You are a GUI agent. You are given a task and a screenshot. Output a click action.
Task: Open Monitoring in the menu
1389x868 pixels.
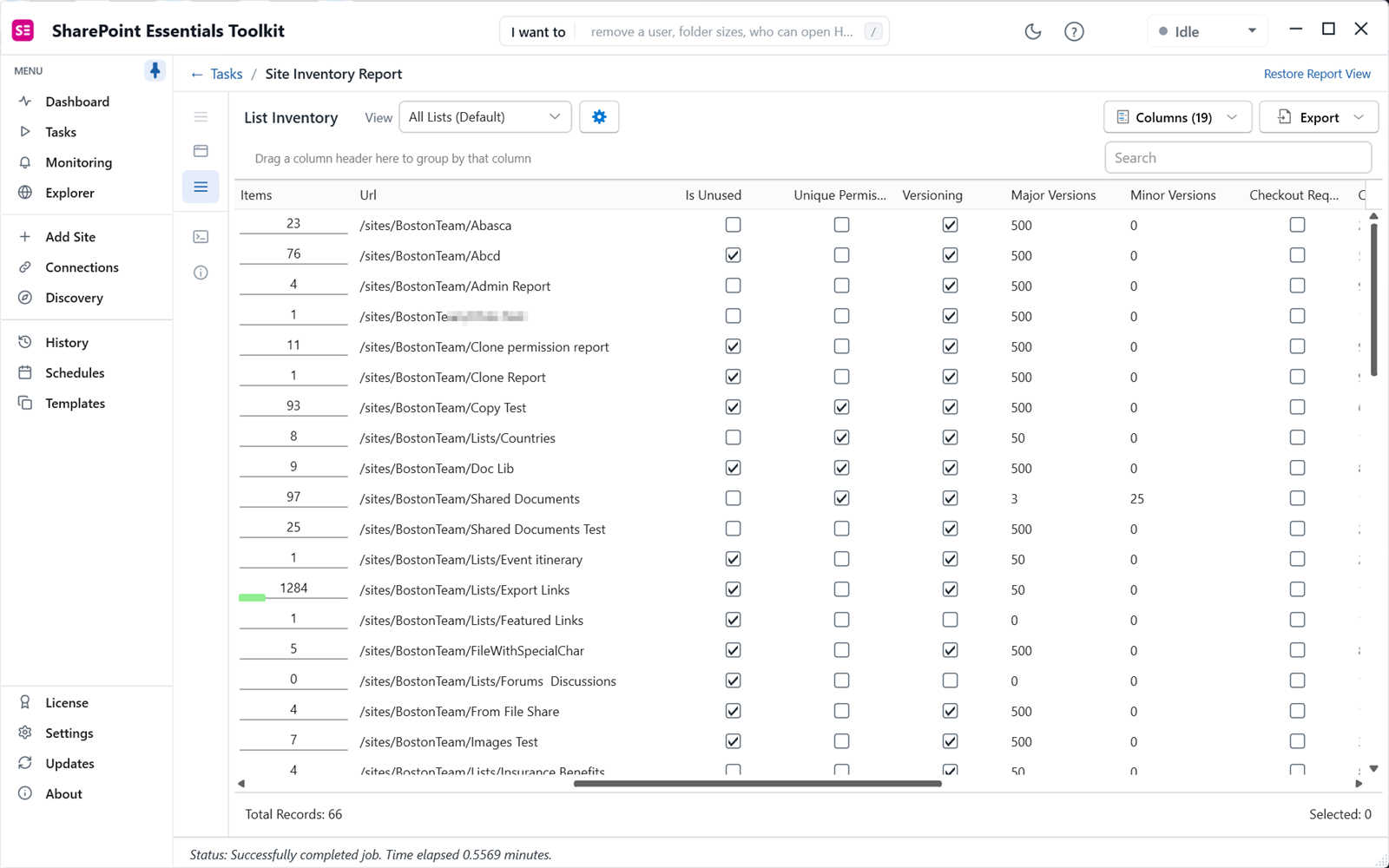[x=78, y=162]
